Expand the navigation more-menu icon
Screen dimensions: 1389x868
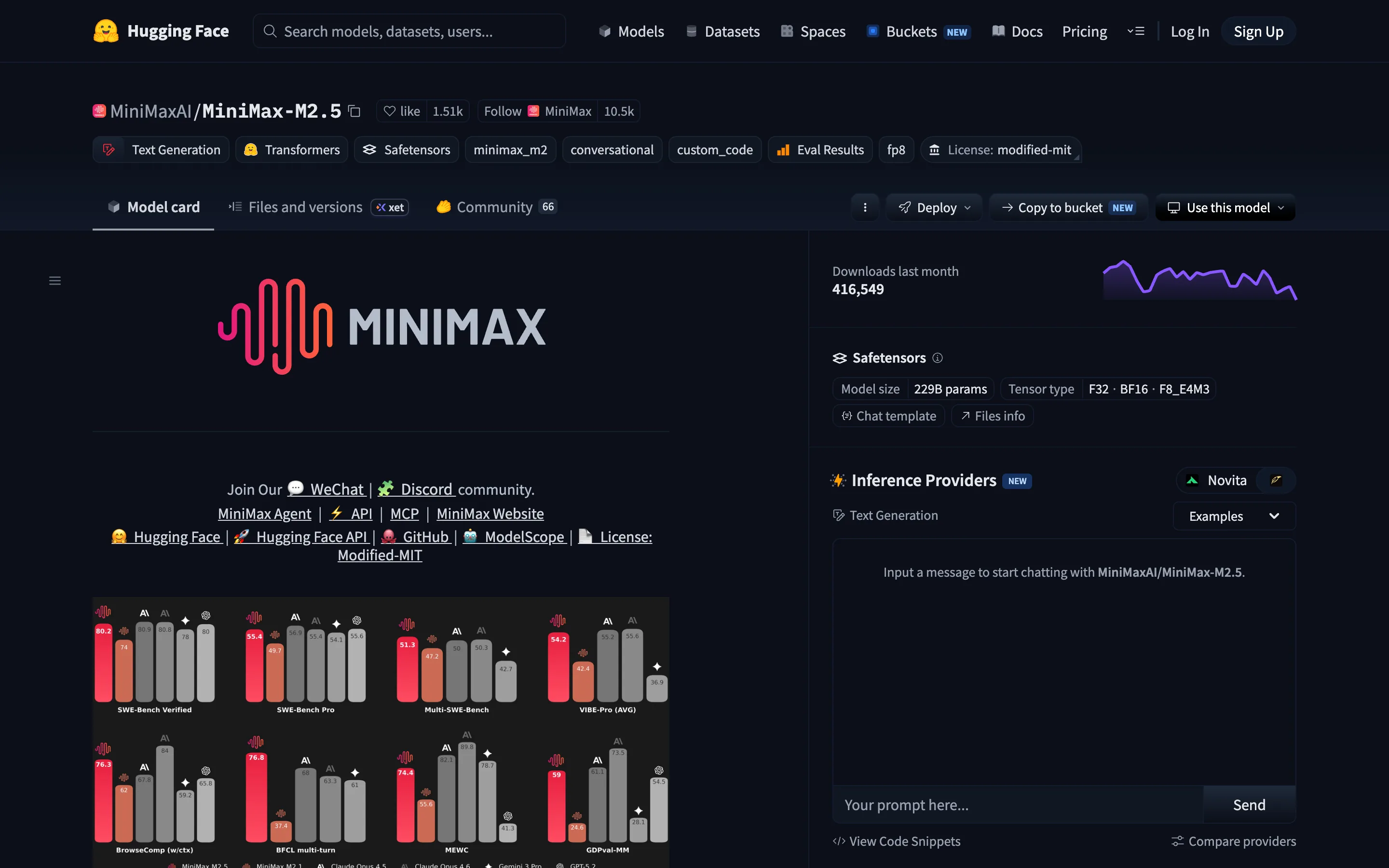[1135, 31]
